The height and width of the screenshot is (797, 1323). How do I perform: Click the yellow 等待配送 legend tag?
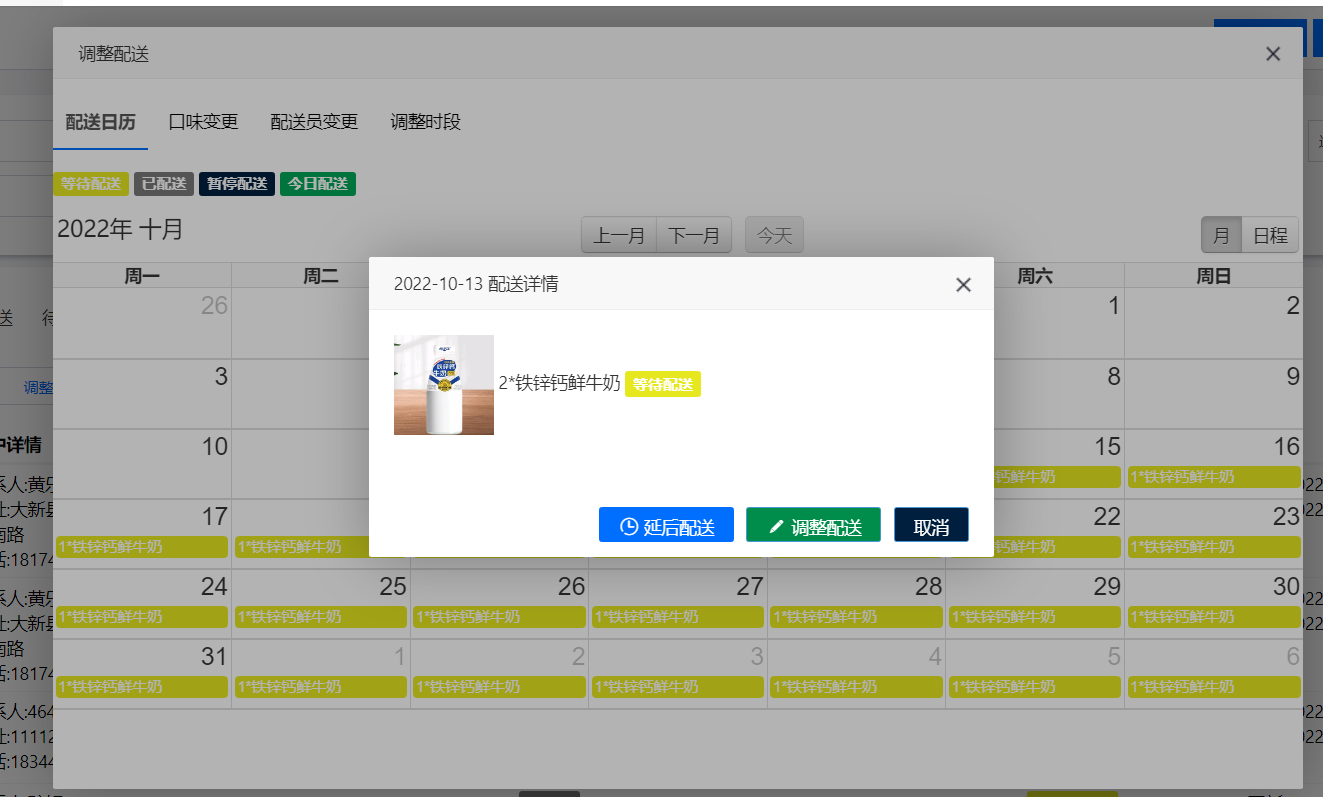tap(91, 184)
